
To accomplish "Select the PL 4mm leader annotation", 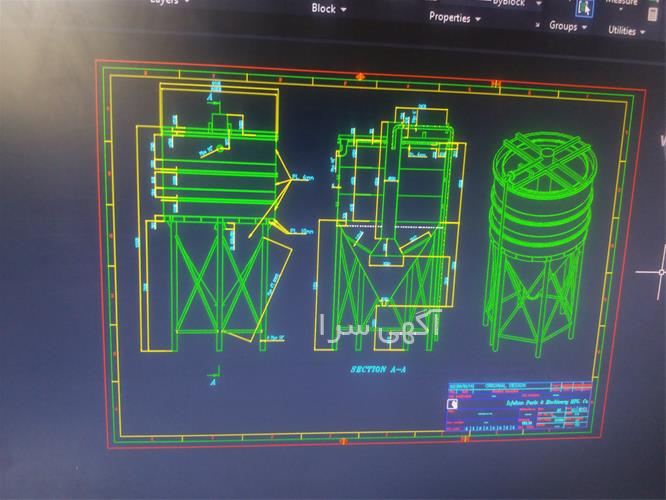I will point(302,177).
